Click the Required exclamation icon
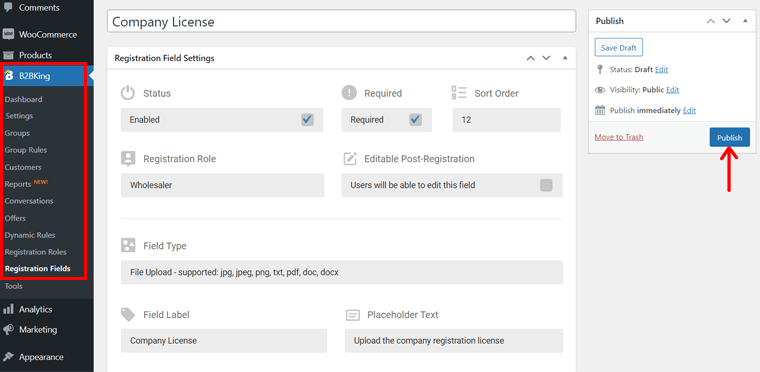 pyautogui.click(x=349, y=93)
